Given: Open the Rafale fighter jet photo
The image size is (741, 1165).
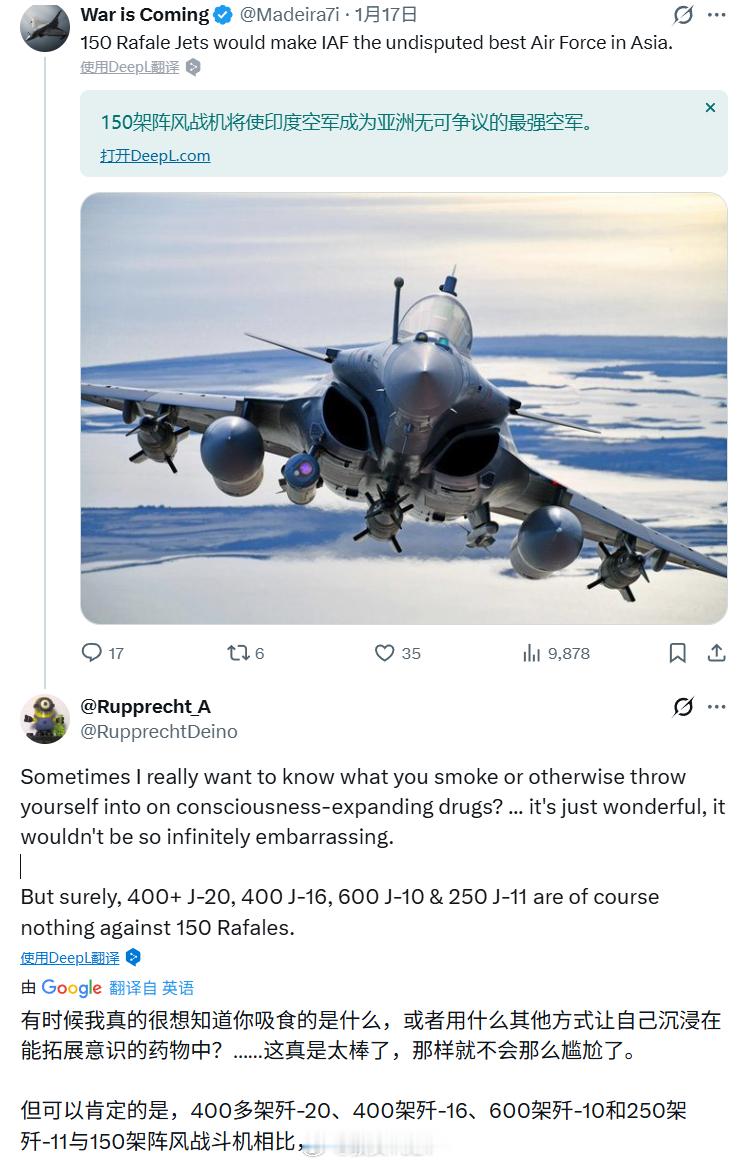Looking at the screenshot, I should pos(404,408).
